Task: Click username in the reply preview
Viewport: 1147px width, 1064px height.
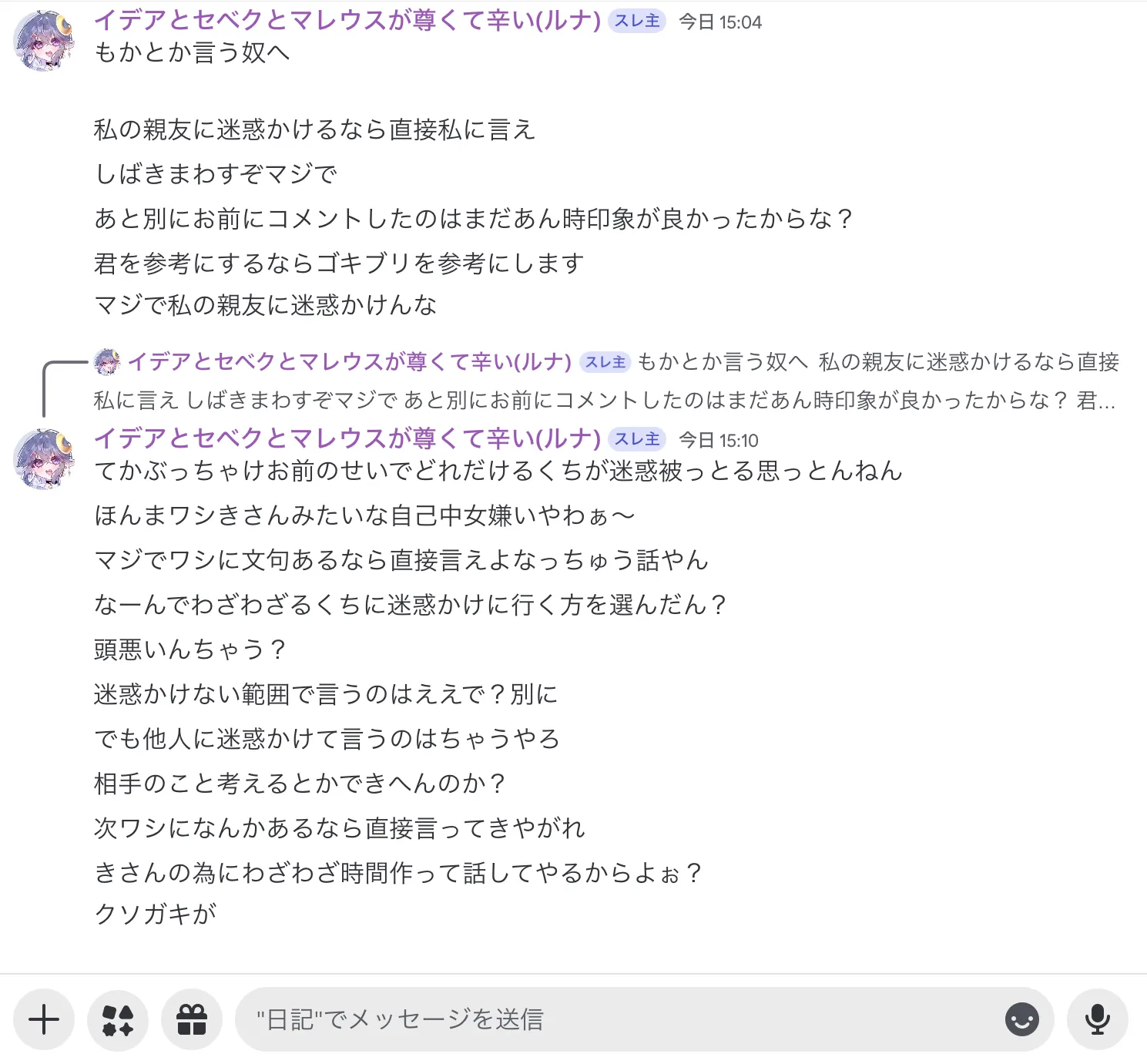Action: (x=350, y=361)
